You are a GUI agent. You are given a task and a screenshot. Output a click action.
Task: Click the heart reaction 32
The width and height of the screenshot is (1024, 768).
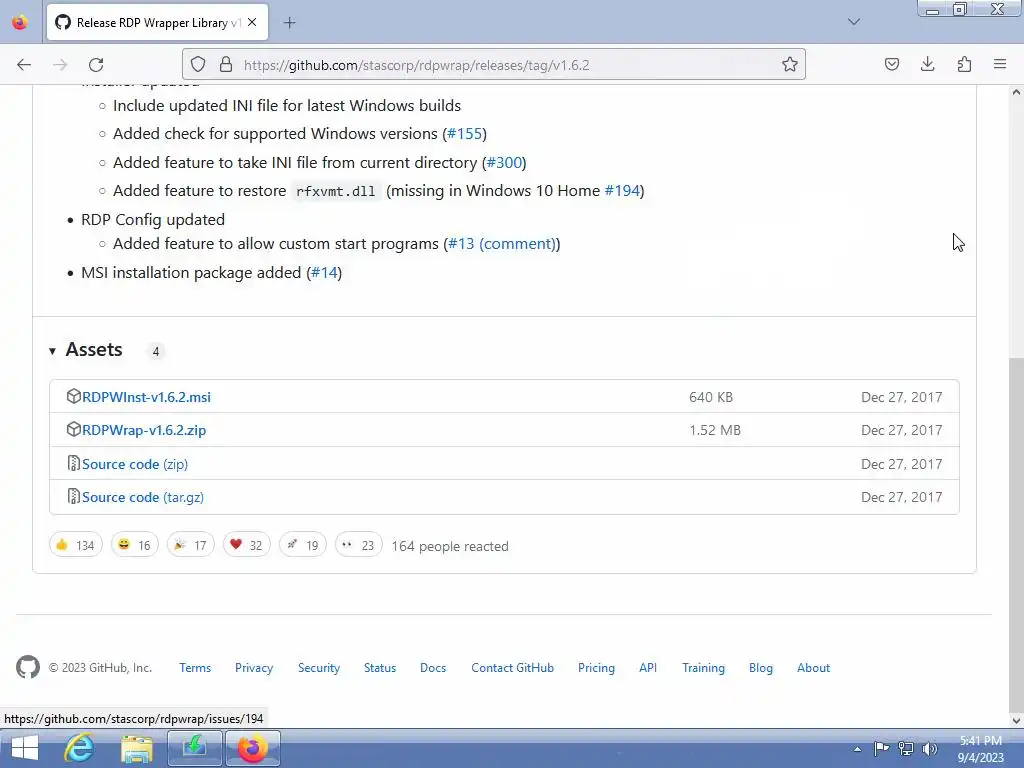(x=246, y=545)
